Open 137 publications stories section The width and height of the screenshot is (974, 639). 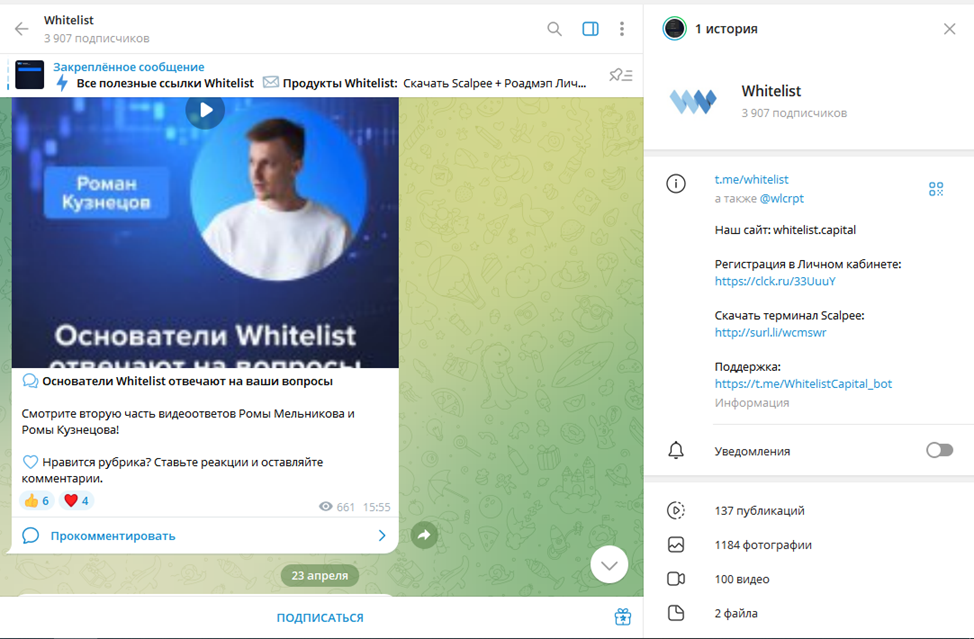(x=809, y=510)
